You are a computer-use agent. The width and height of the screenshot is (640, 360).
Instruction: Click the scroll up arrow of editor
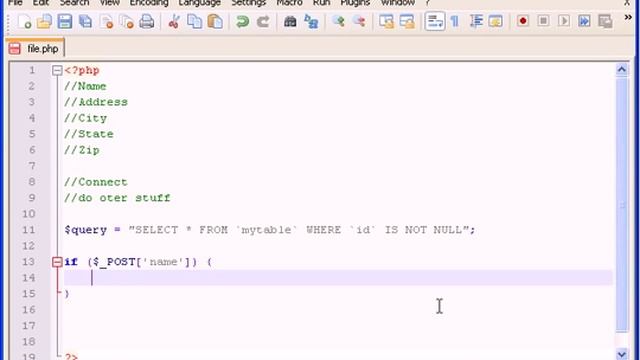[622, 70]
